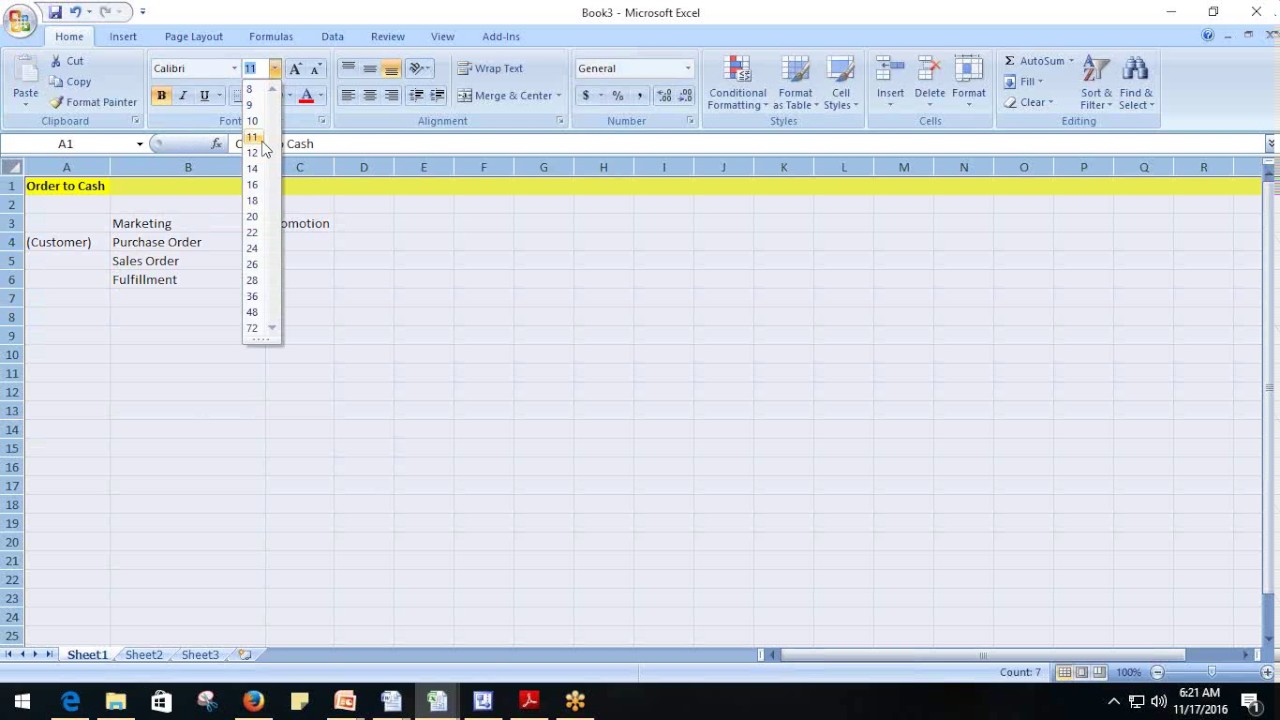The width and height of the screenshot is (1280, 720).
Task: Toggle Underline formatting
Action: point(204,95)
